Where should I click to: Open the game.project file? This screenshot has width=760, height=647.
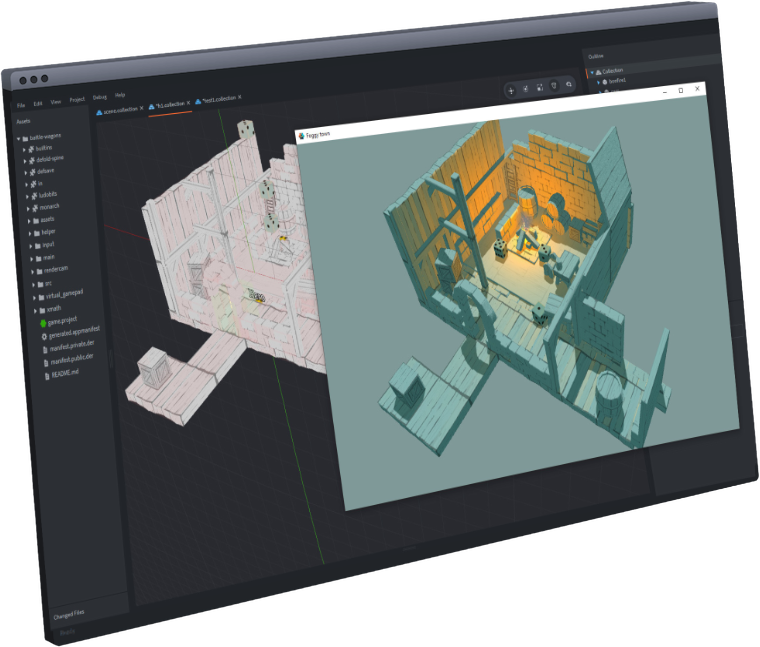point(62,323)
